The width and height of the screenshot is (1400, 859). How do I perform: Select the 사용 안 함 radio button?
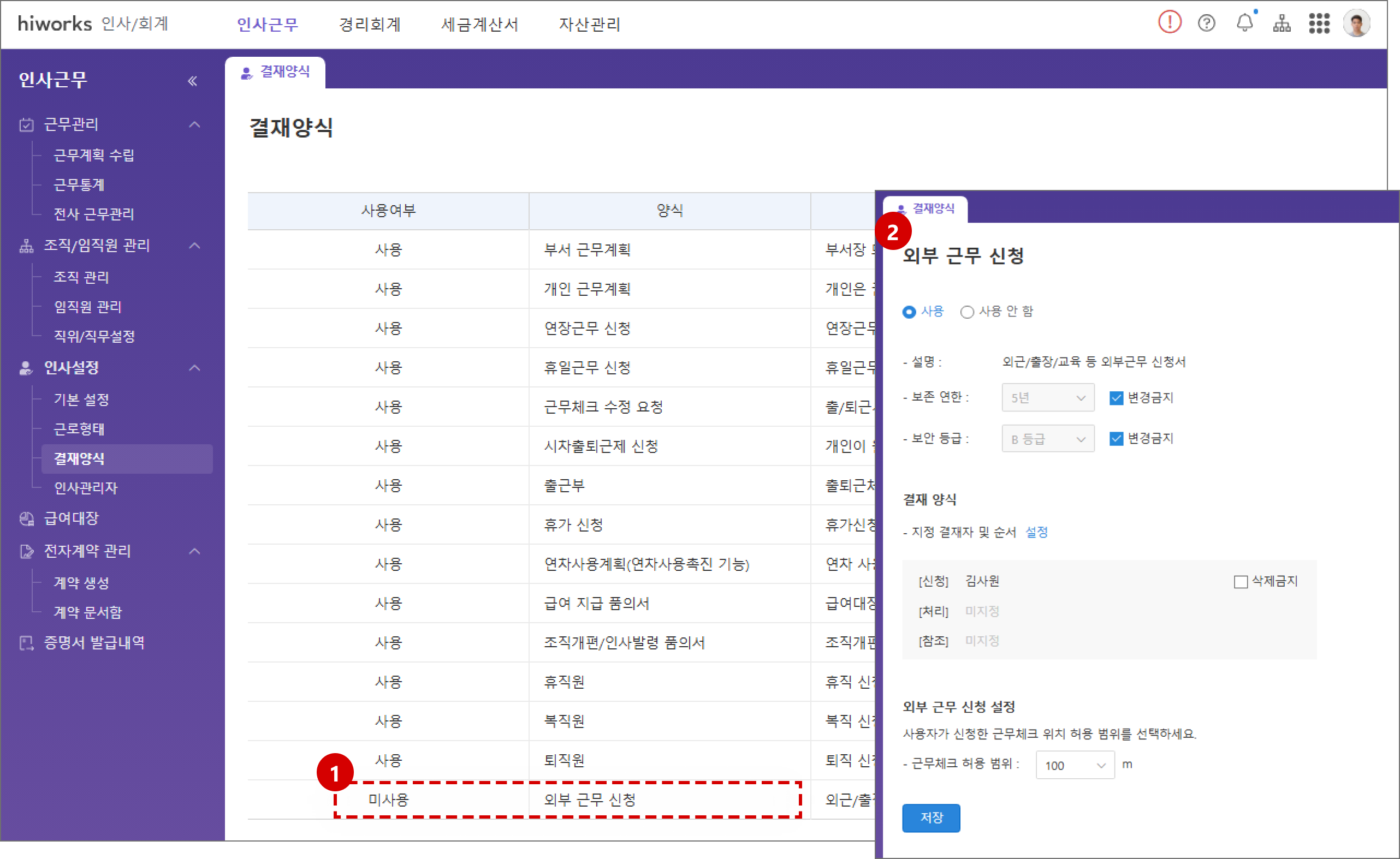point(967,312)
